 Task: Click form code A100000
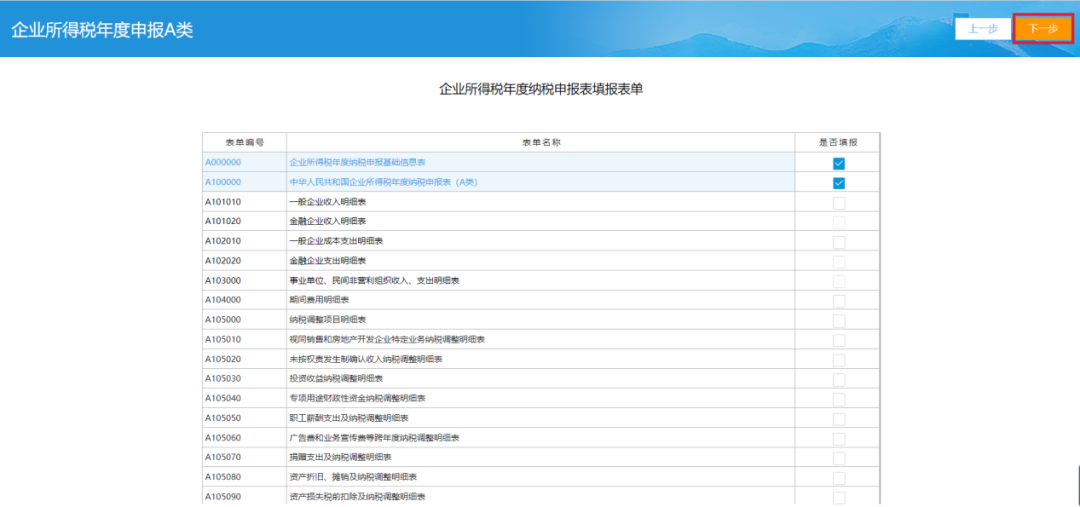223,182
